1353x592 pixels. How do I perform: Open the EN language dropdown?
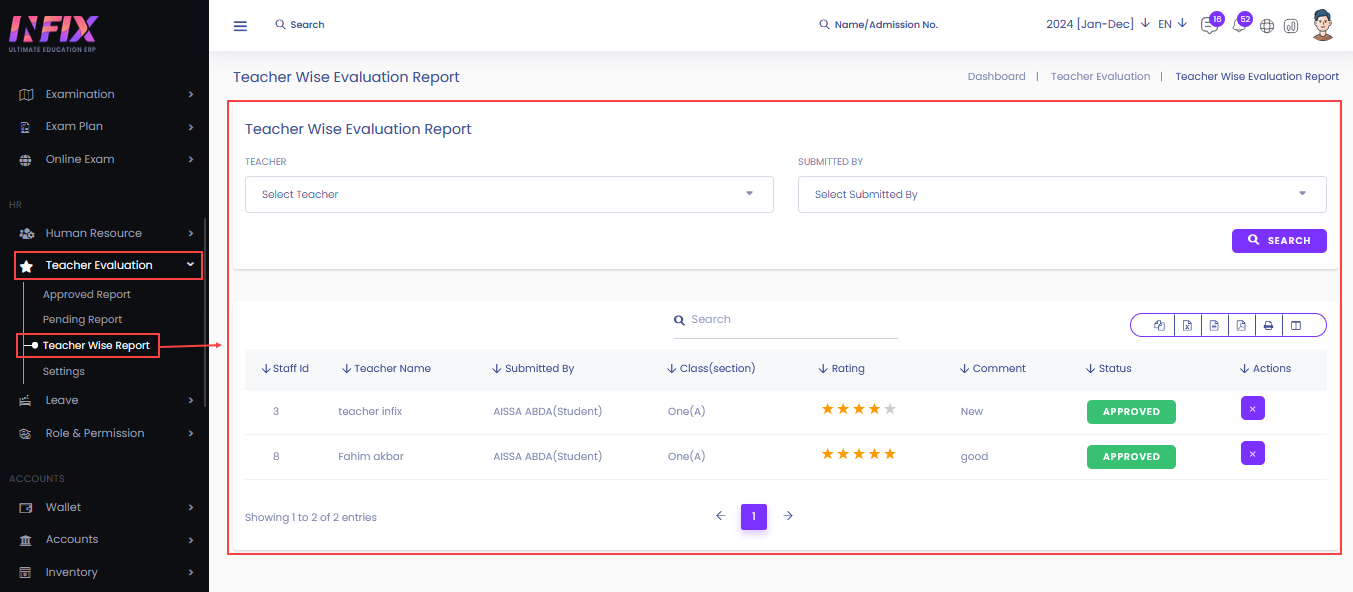pyautogui.click(x=1172, y=24)
